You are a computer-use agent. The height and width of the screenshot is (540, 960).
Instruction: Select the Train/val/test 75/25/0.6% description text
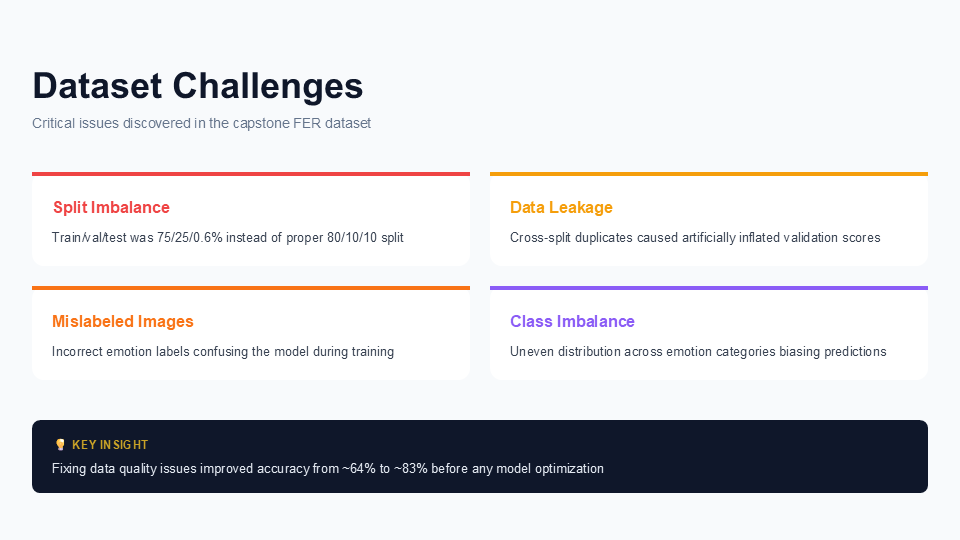click(x=228, y=238)
